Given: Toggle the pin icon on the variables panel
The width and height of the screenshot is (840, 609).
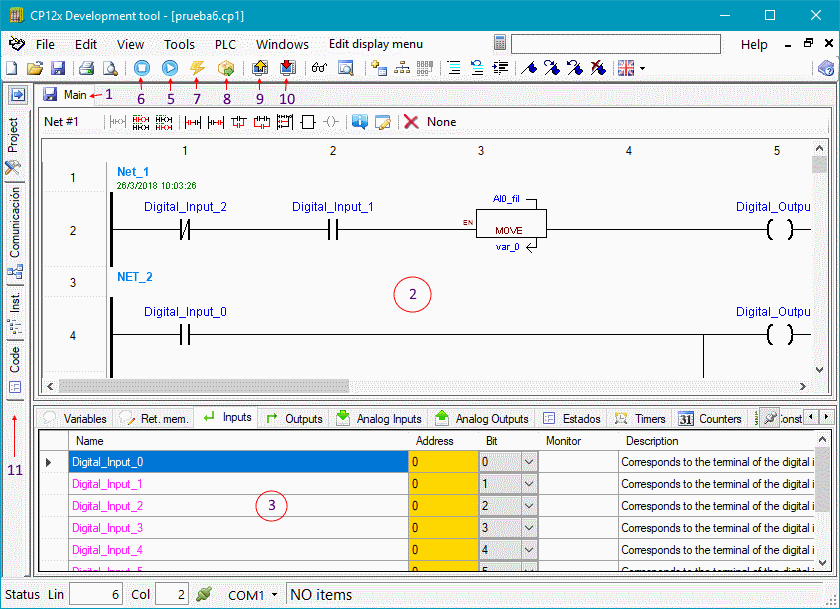Looking at the screenshot, I should click(x=770, y=418).
